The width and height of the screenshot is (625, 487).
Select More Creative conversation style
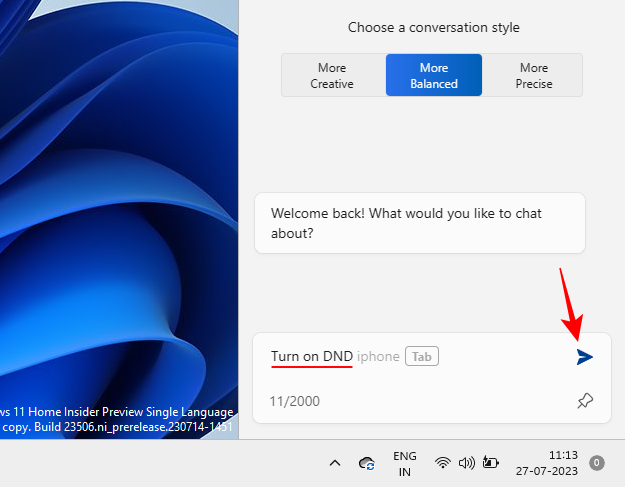tap(332, 76)
